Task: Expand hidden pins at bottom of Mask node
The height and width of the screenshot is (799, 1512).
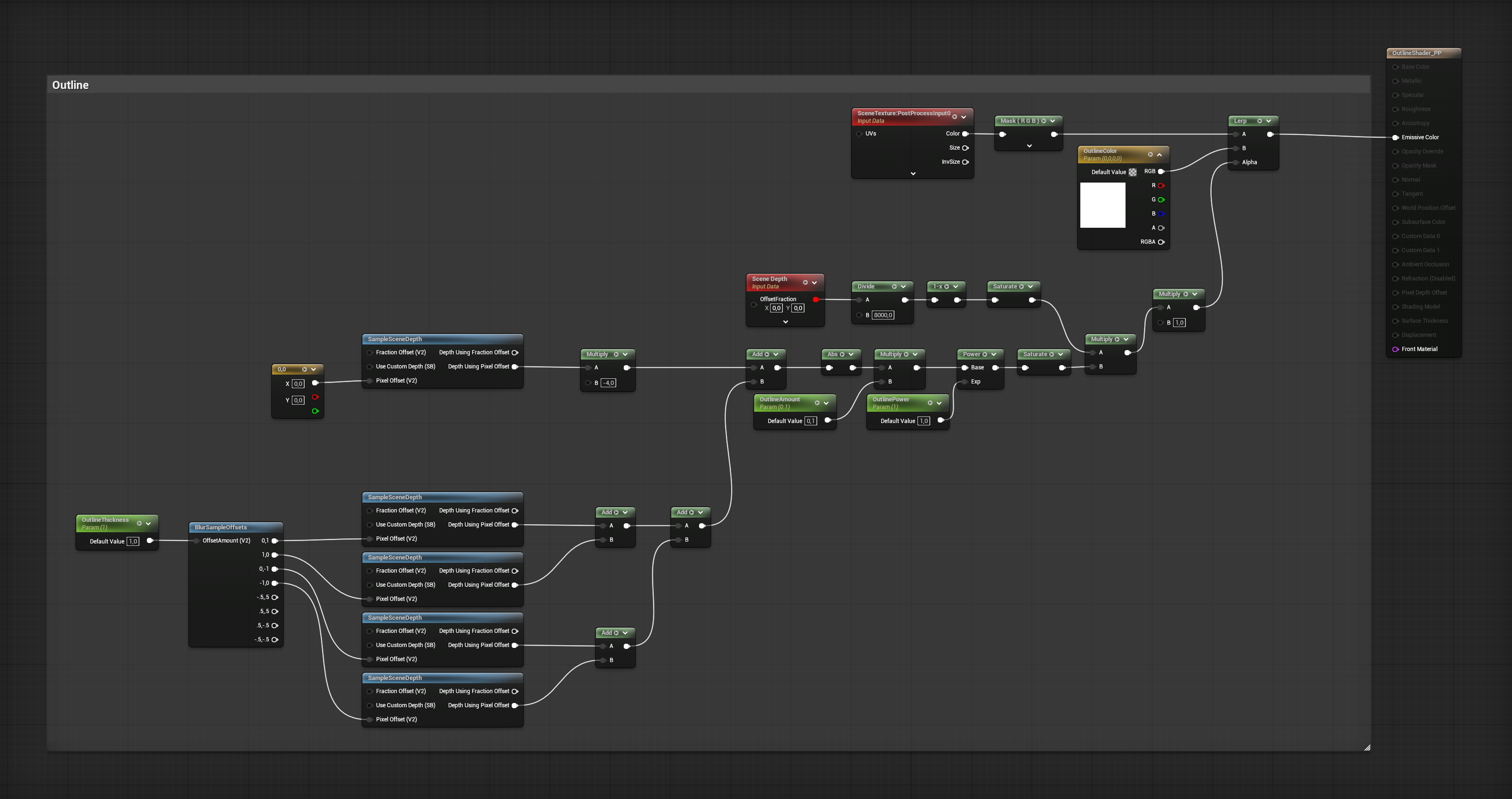Action: 1029,146
